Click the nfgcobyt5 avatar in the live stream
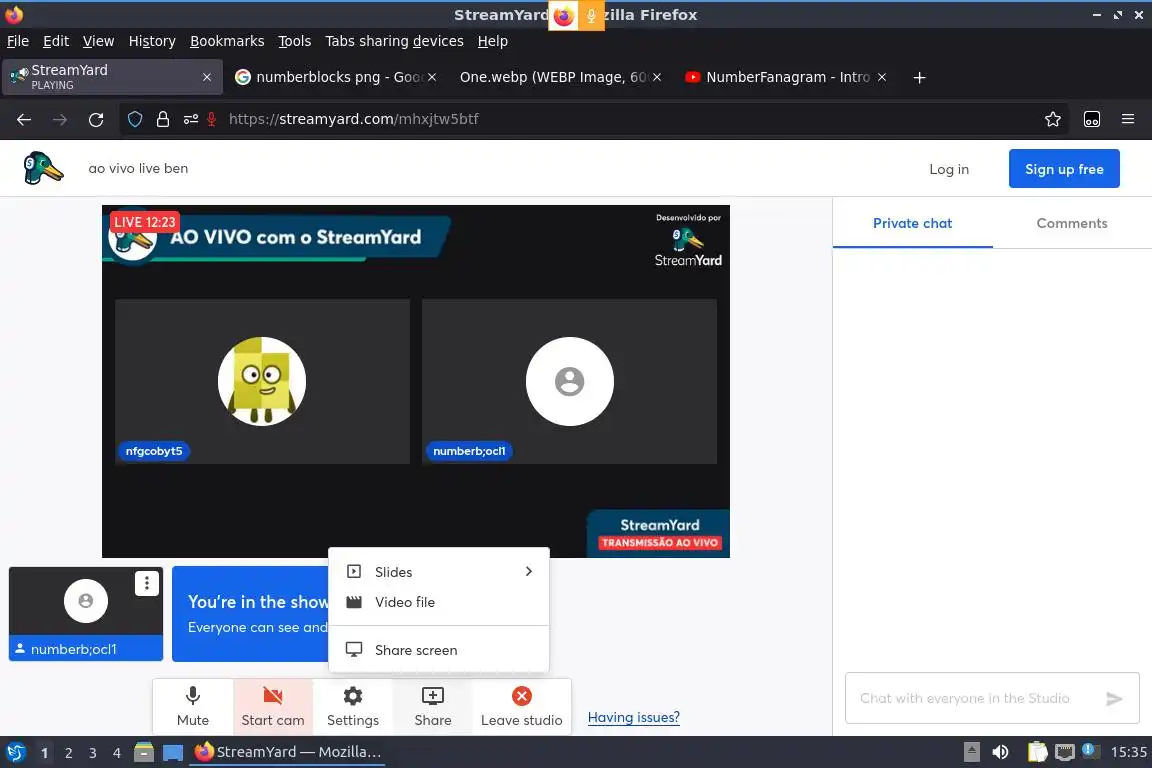Image resolution: width=1152 pixels, height=768 pixels. coord(262,381)
